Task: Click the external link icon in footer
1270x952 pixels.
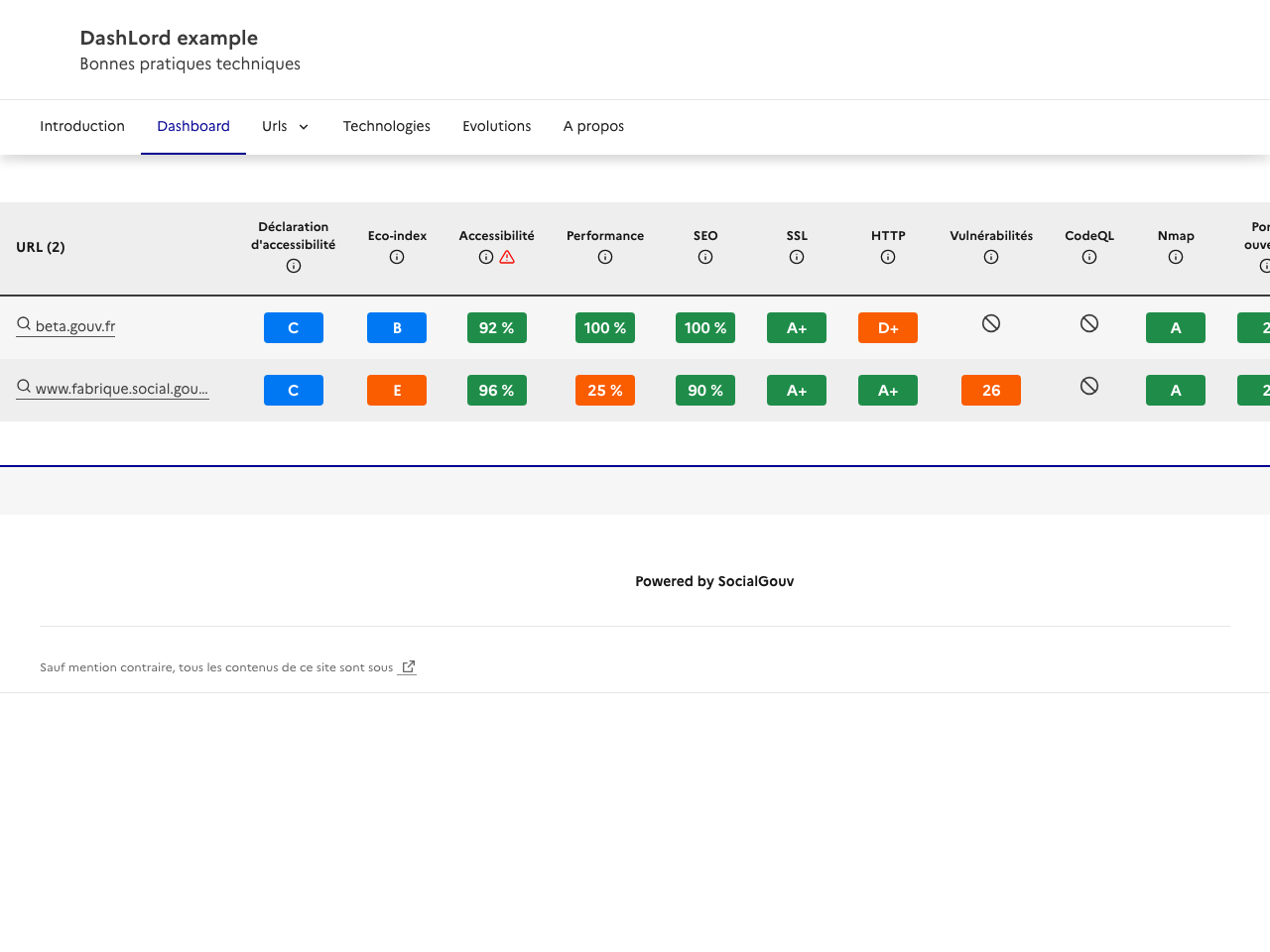Action: point(408,667)
